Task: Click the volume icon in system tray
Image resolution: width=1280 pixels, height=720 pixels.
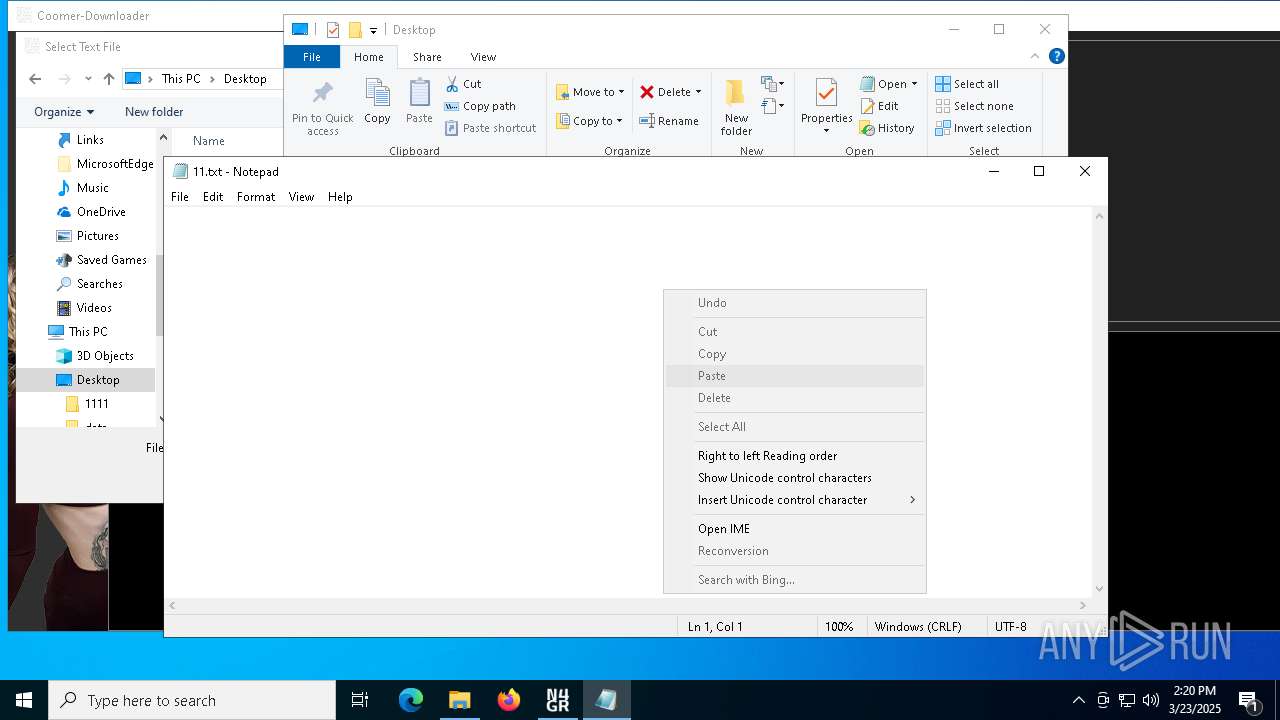Action: point(1151,700)
